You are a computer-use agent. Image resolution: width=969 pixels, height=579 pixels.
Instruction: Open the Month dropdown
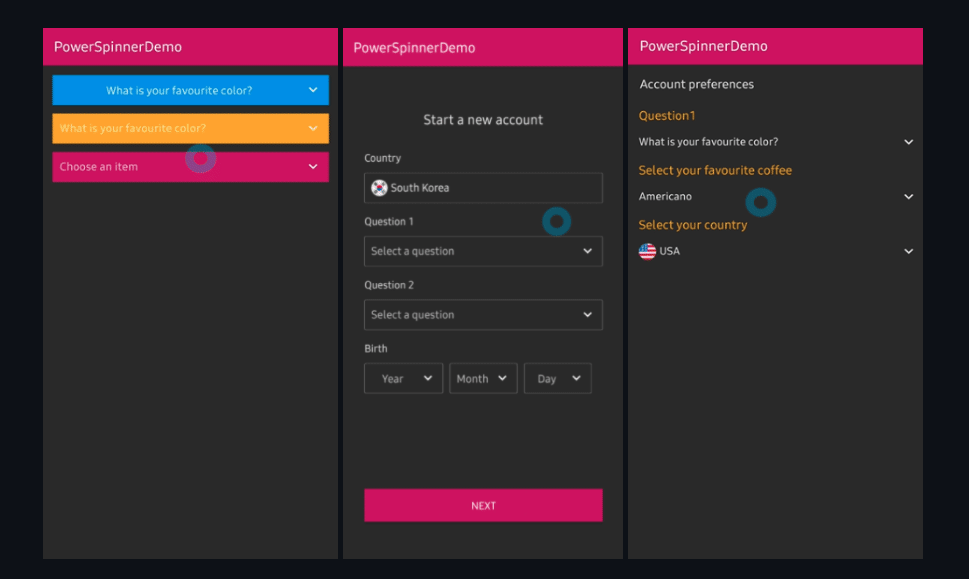483,378
